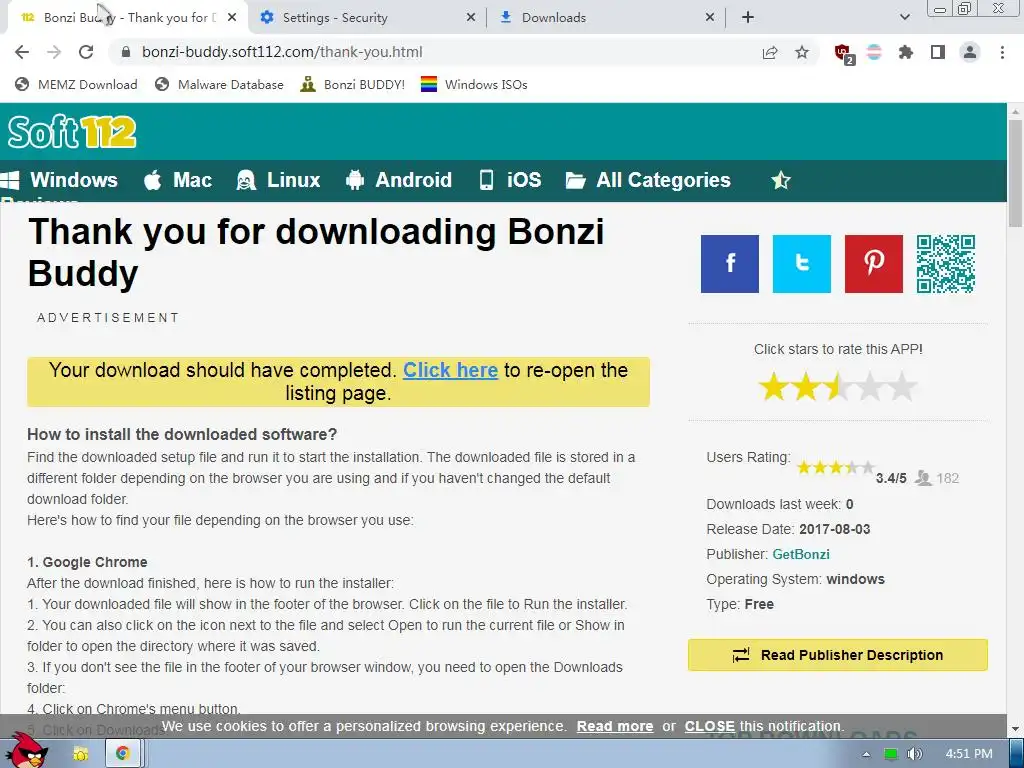Click the 'Release Date: 2017-08-03' text
This screenshot has width=1024, height=768.
(x=788, y=530)
